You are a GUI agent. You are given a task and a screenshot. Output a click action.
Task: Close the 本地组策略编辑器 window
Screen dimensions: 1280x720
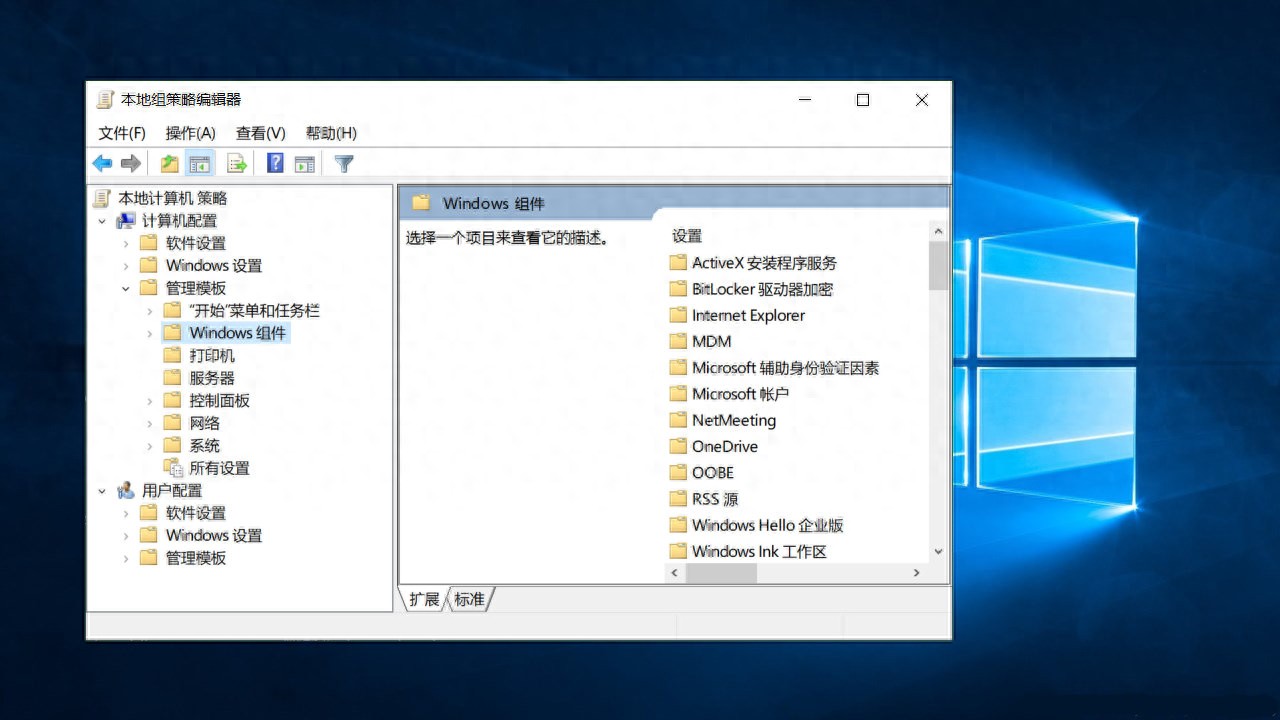(922, 100)
